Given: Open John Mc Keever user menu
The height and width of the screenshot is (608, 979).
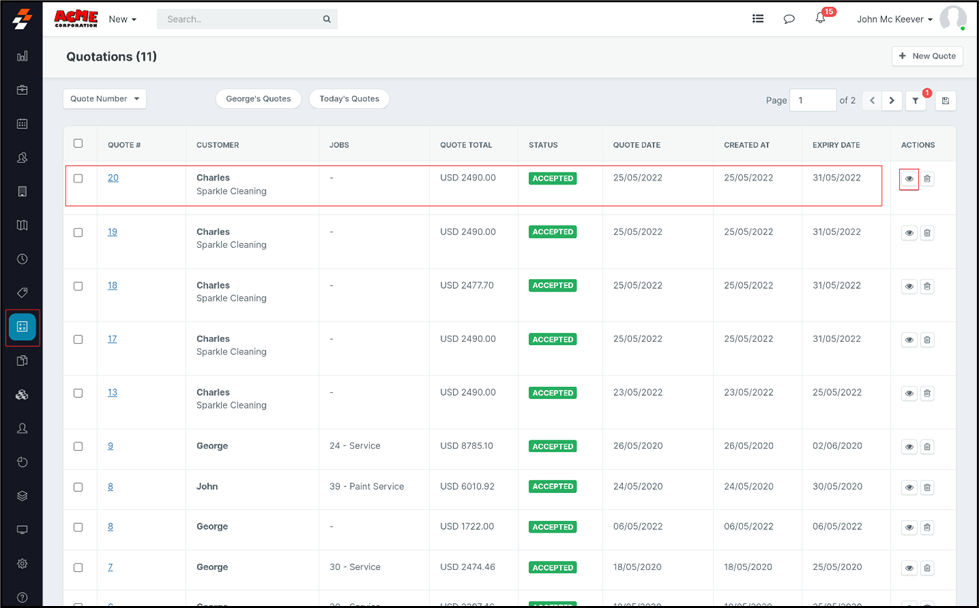Looking at the screenshot, I should (x=894, y=19).
